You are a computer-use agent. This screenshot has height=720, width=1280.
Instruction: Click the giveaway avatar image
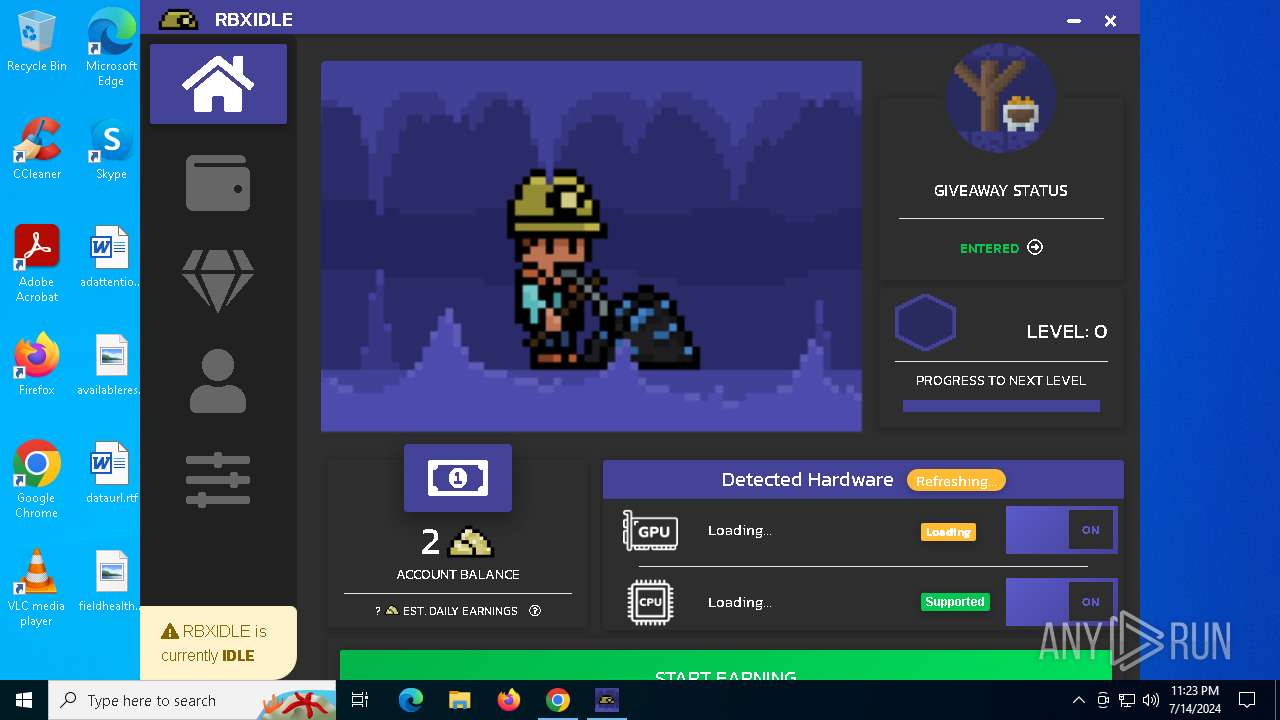coord(1001,98)
